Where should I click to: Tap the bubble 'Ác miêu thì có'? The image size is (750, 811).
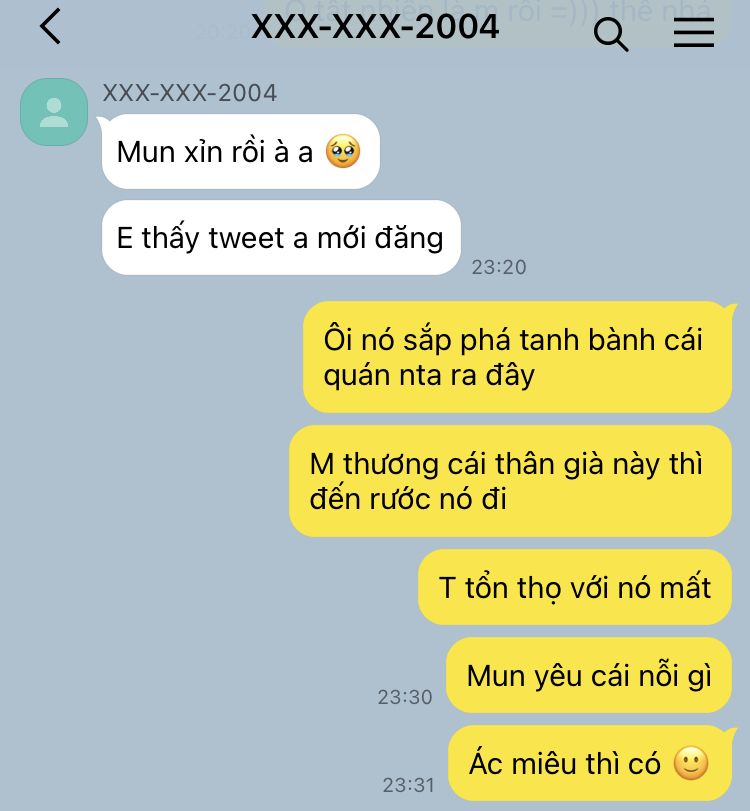[590, 763]
